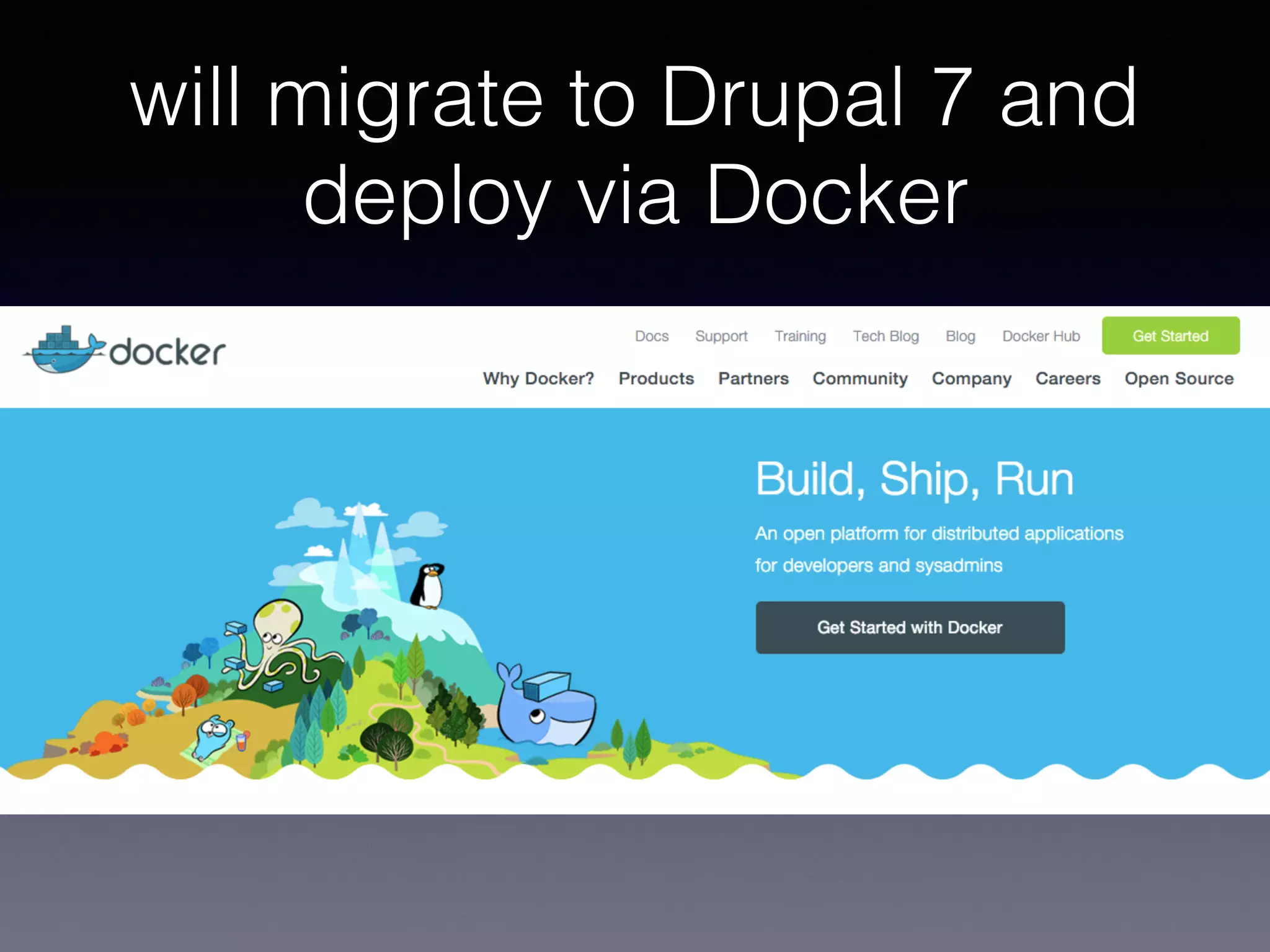The image size is (1270, 952).
Task: Select the Community menu item
Action: [x=860, y=378]
